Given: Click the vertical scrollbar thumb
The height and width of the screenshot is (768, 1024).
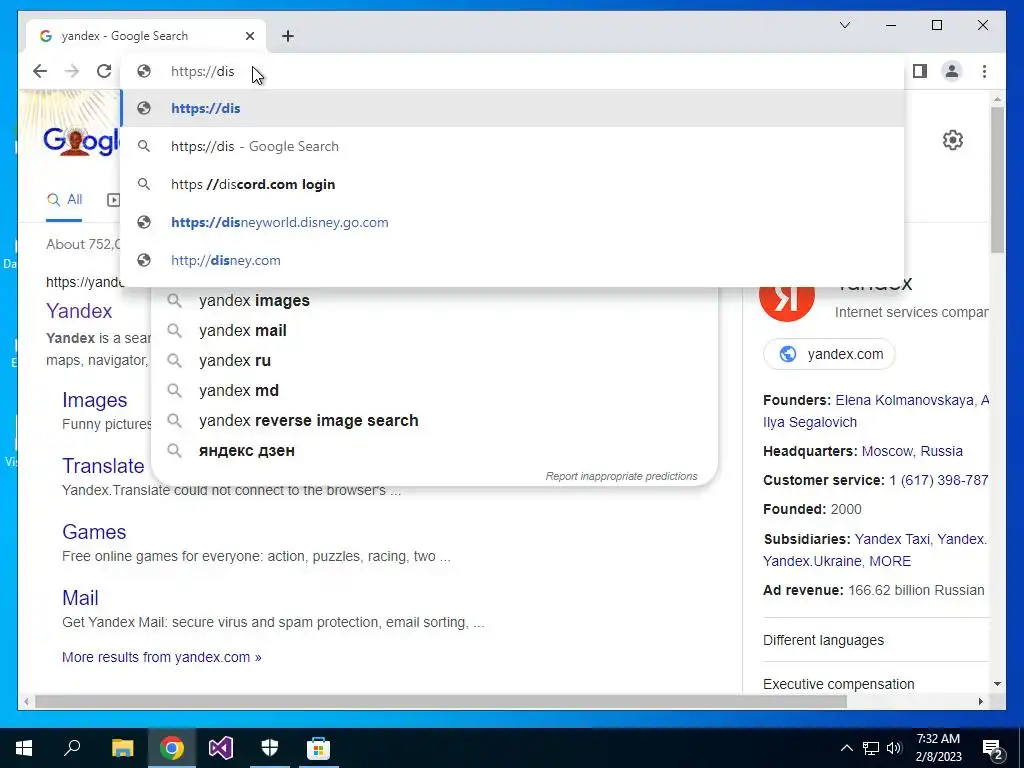Looking at the screenshot, I should pyautogui.click(x=997, y=180).
